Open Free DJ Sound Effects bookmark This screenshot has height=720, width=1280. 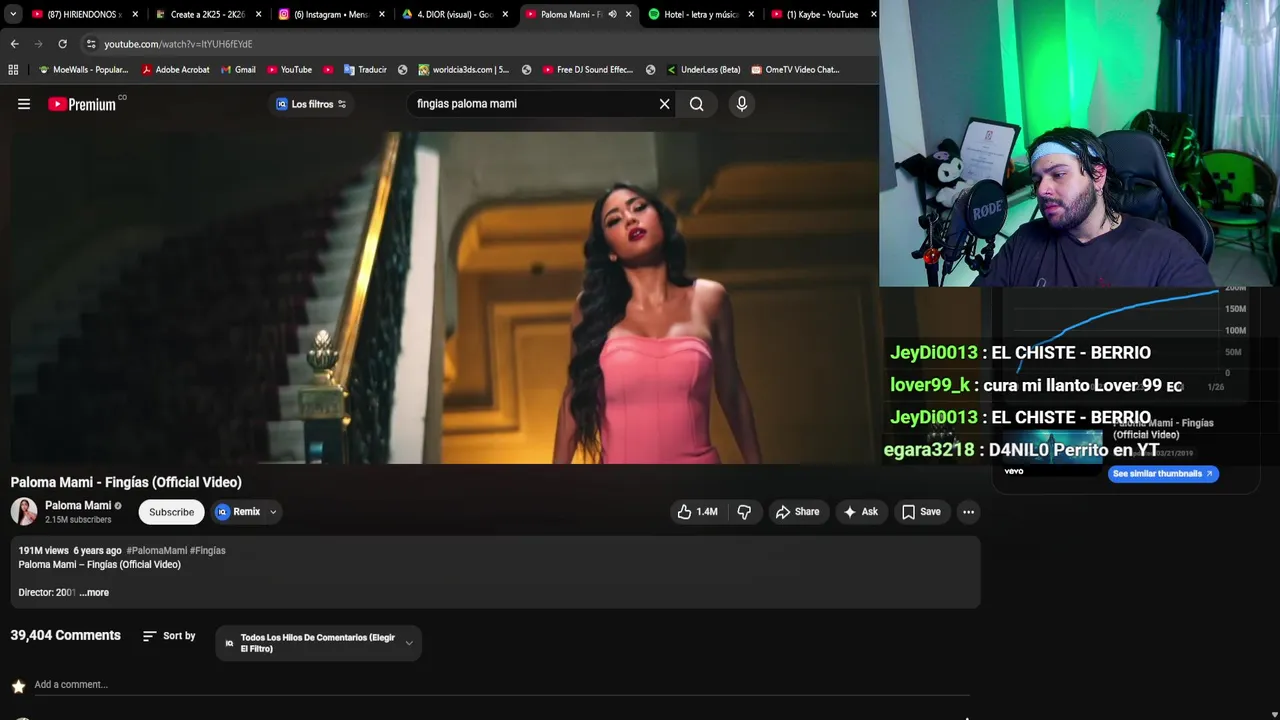pyautogui.click(x=588, y=70)
